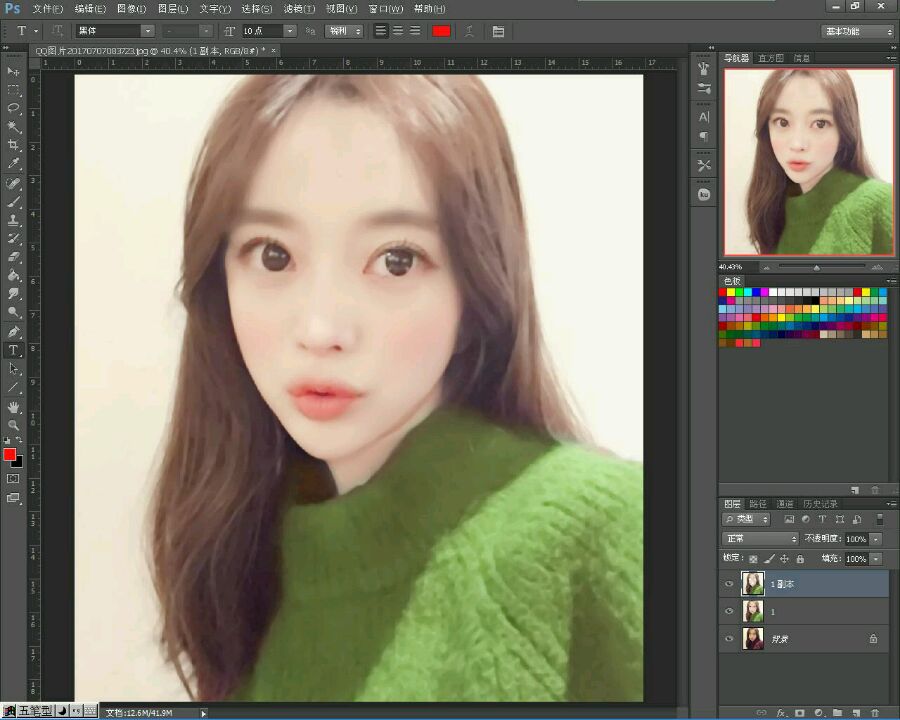Open the character panel toggle icon

498,31
